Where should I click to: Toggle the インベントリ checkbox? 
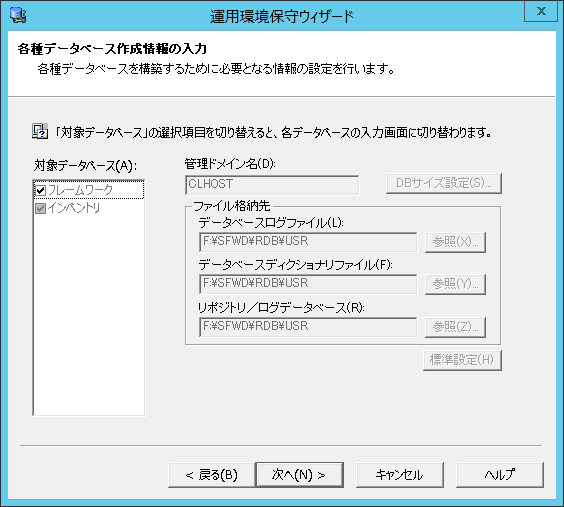[40, 208]
